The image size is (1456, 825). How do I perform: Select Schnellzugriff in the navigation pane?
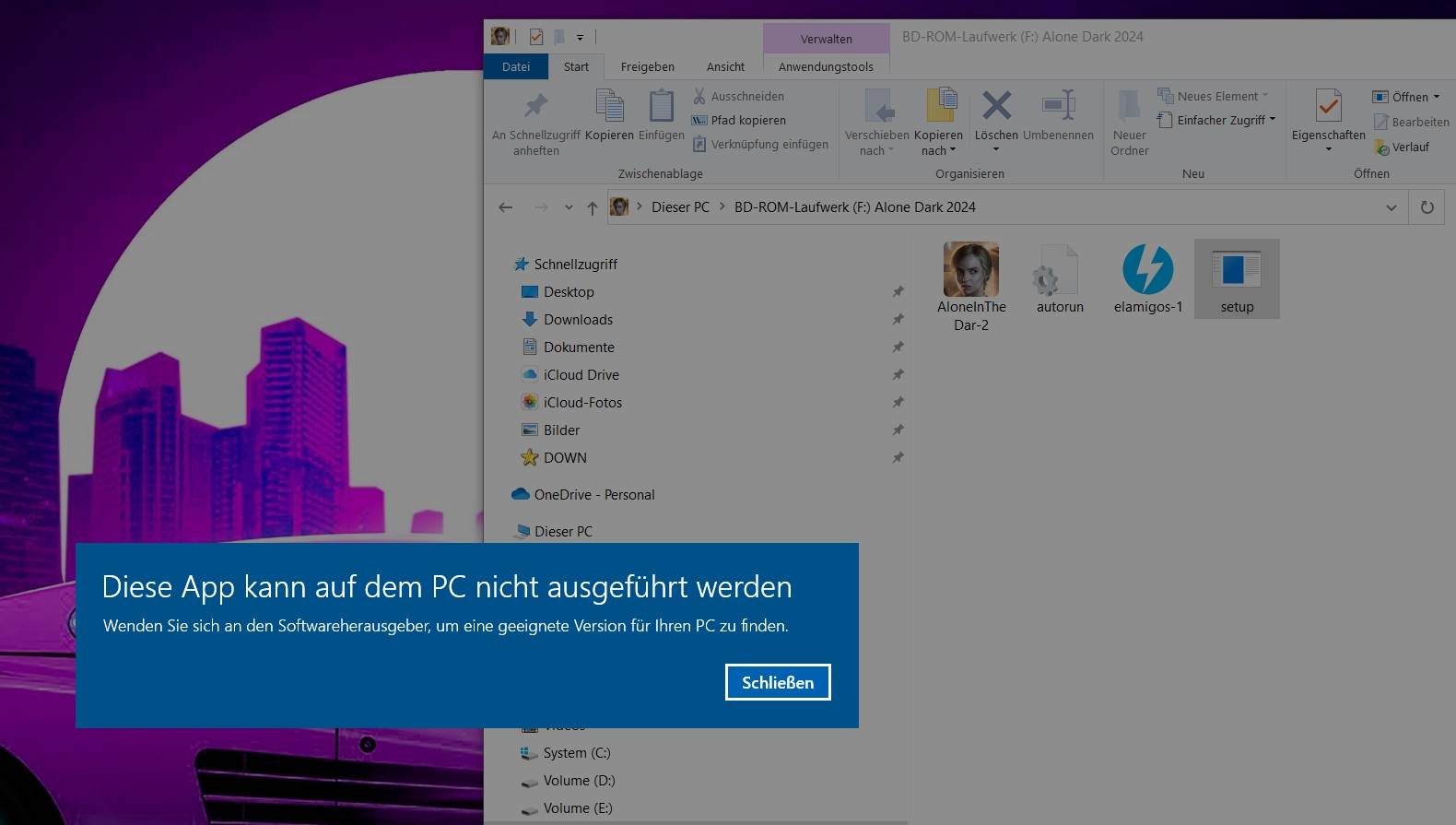(x=575, y=265)
